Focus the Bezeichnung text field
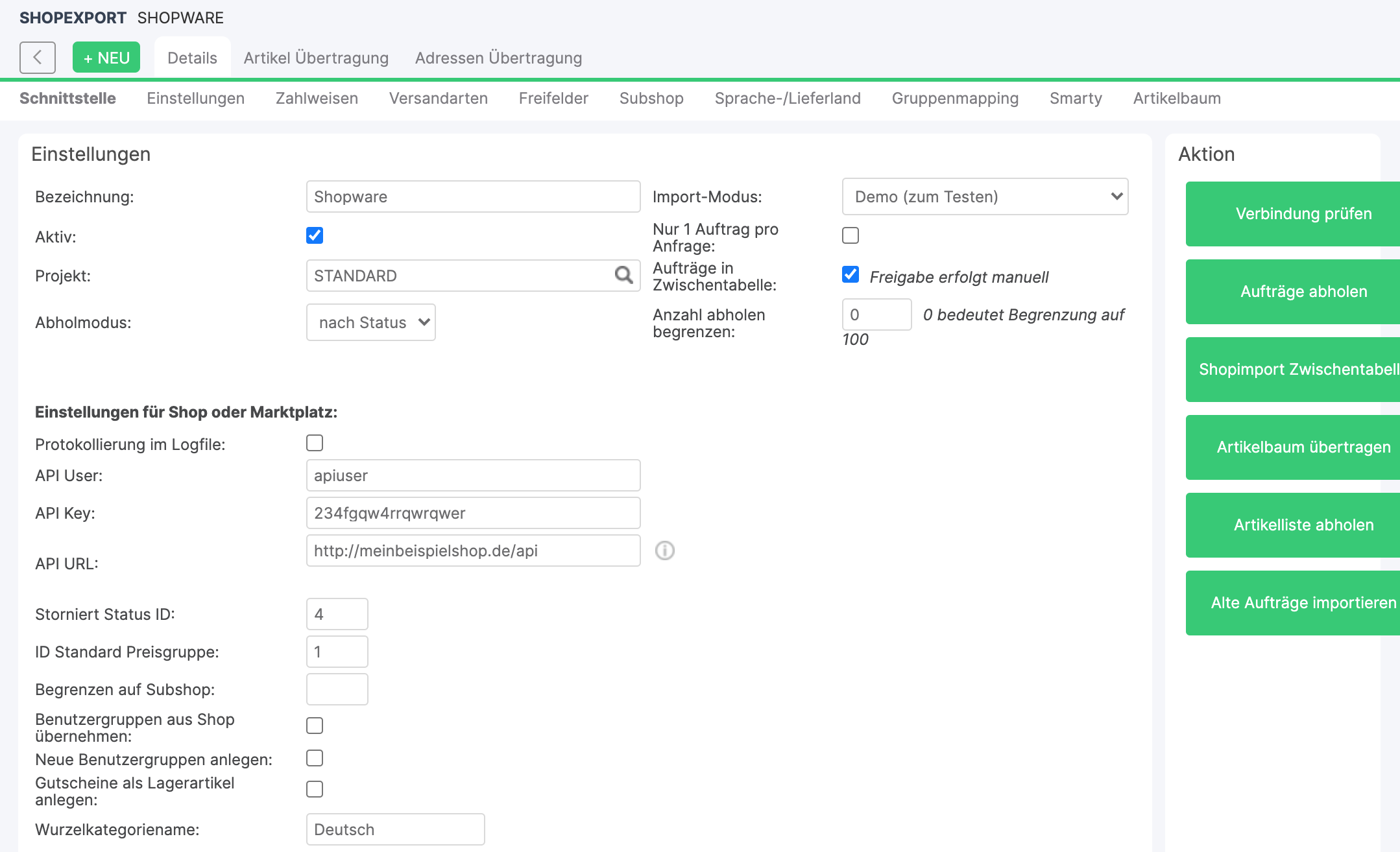The height and width of the screenshot is (852, 1400). [473, 196]
